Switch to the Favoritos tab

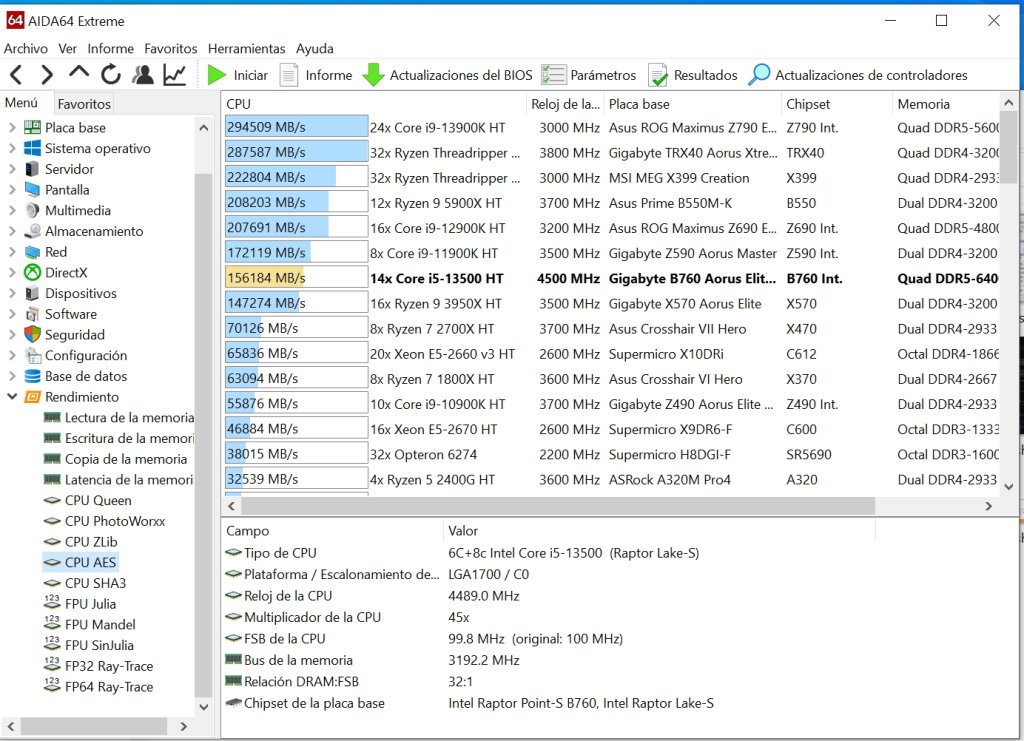84,104
